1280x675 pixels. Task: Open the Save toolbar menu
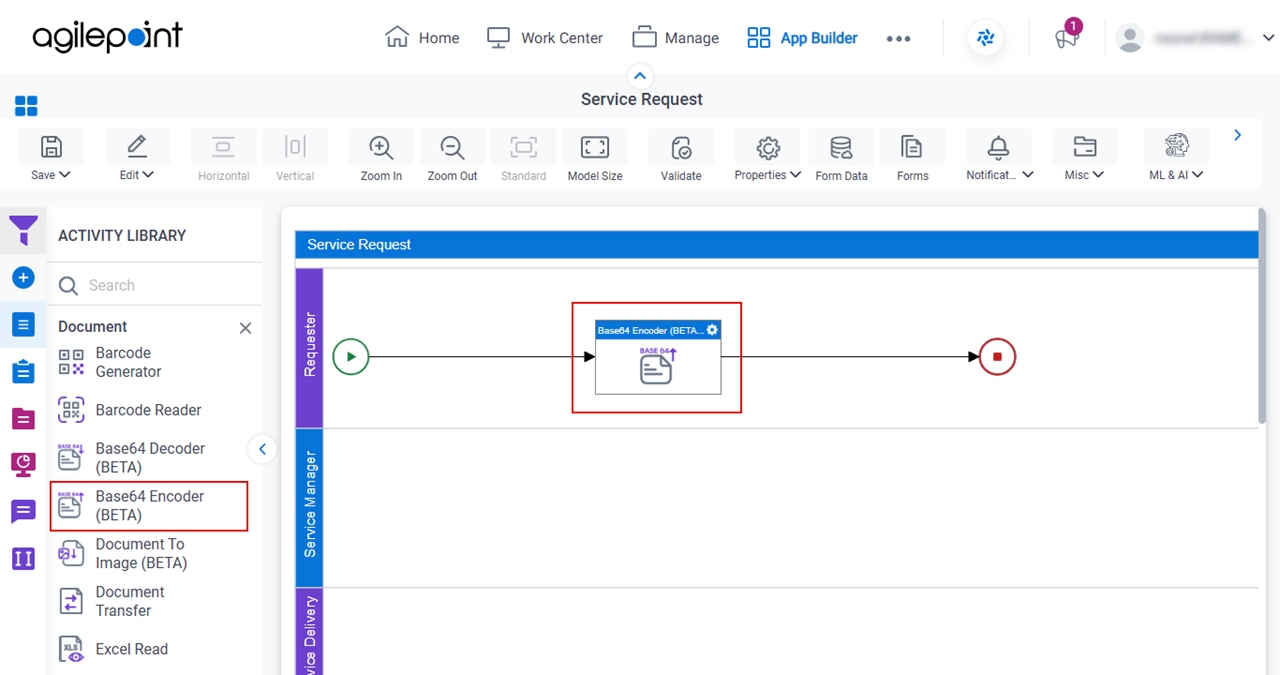[x=50, y=156]
